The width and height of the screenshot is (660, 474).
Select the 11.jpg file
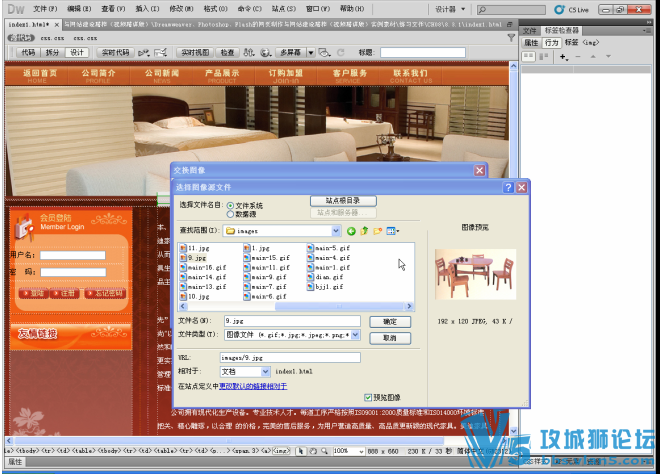194,248
